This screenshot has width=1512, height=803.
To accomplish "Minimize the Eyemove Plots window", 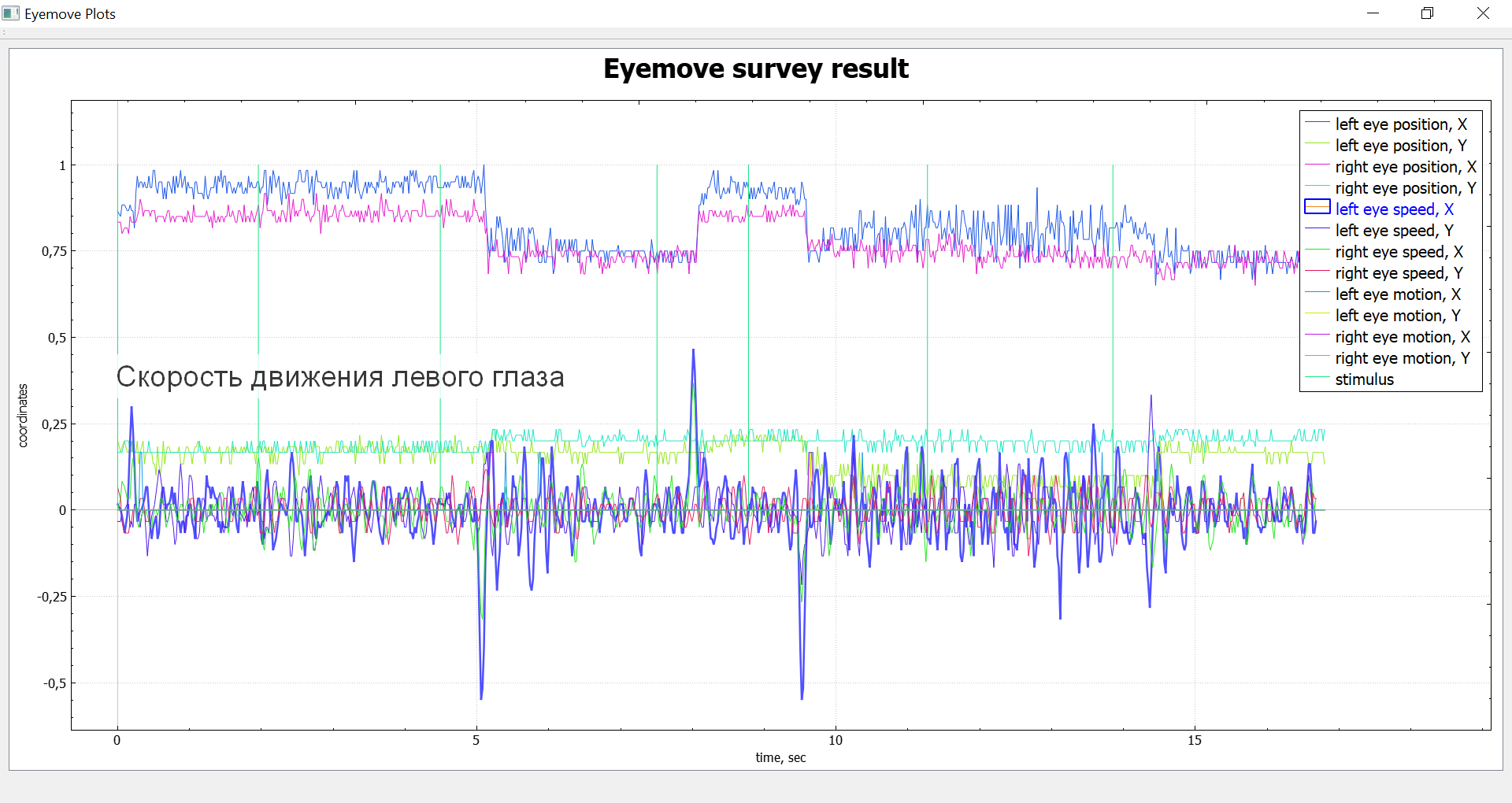I will pyautogui.click(x=1373, y=13).
